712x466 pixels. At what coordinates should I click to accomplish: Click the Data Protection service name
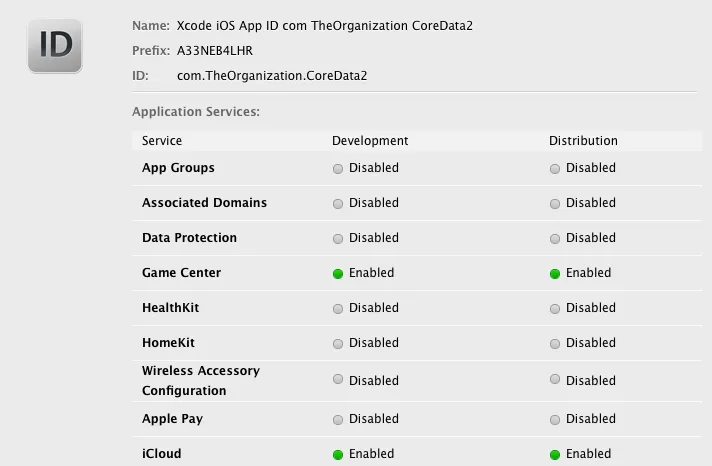coord(189,238)
